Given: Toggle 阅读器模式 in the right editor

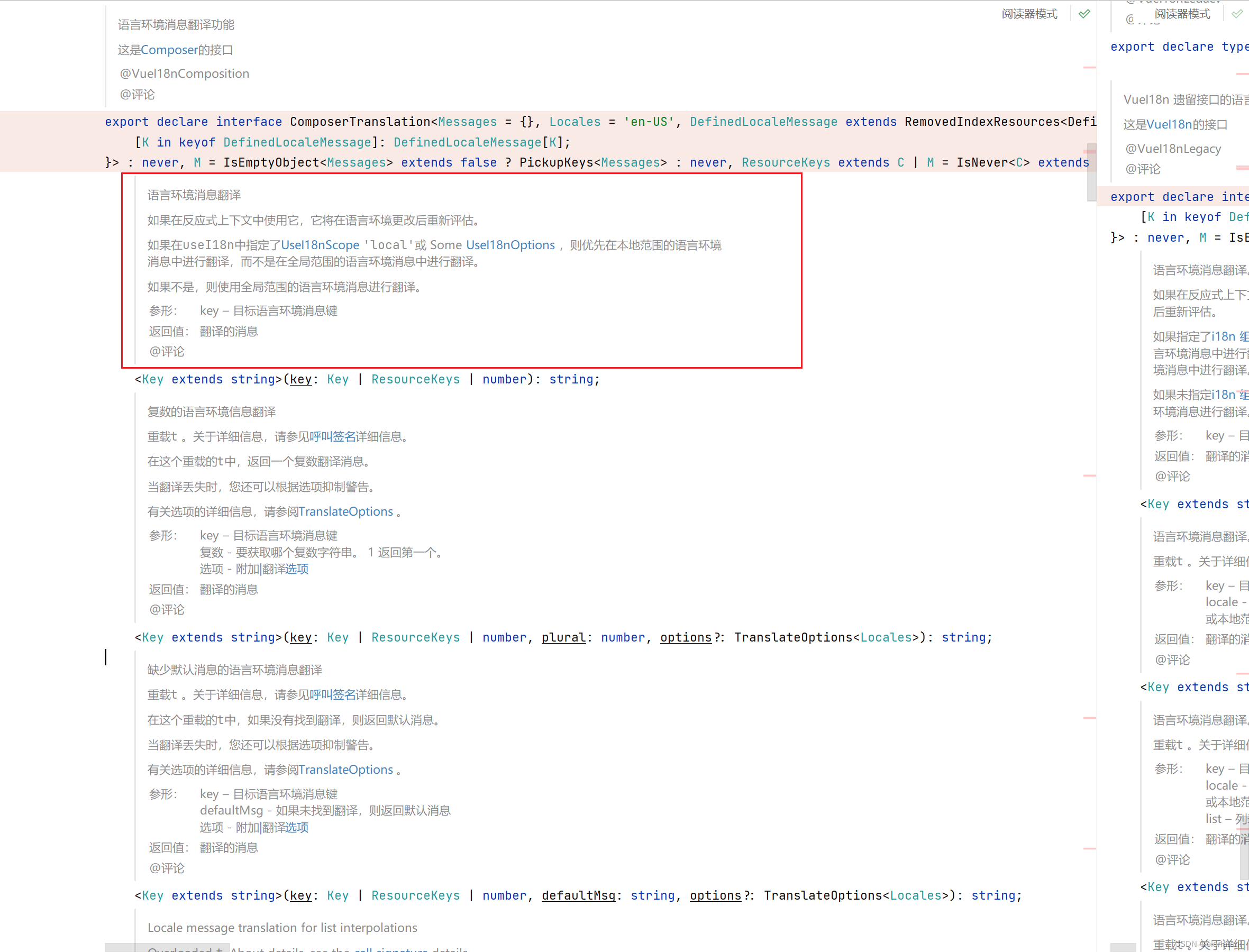Looking at the screenshot, I should (x=1182, y=14).
